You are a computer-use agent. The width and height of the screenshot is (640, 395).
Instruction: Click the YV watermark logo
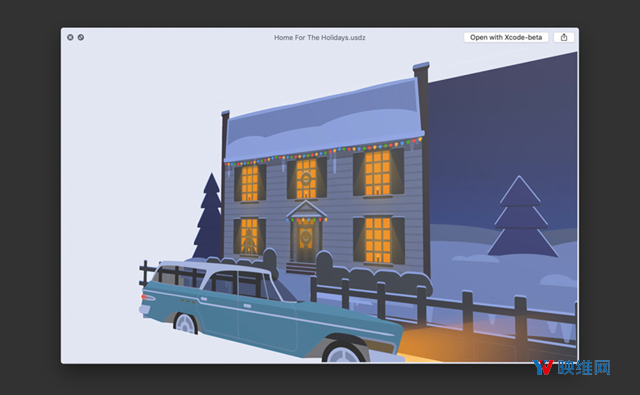pyautogui.click(x=544, y=367)
